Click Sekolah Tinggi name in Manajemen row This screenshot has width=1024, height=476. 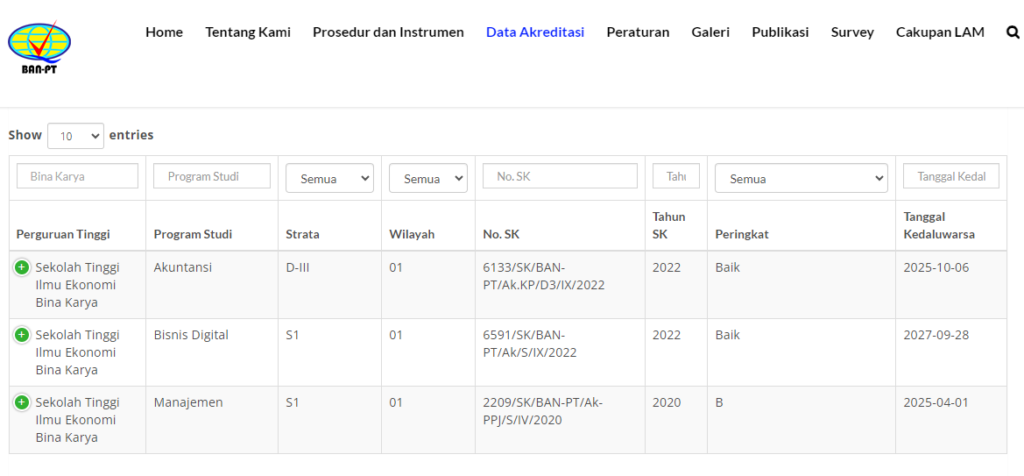coord(77,420)
